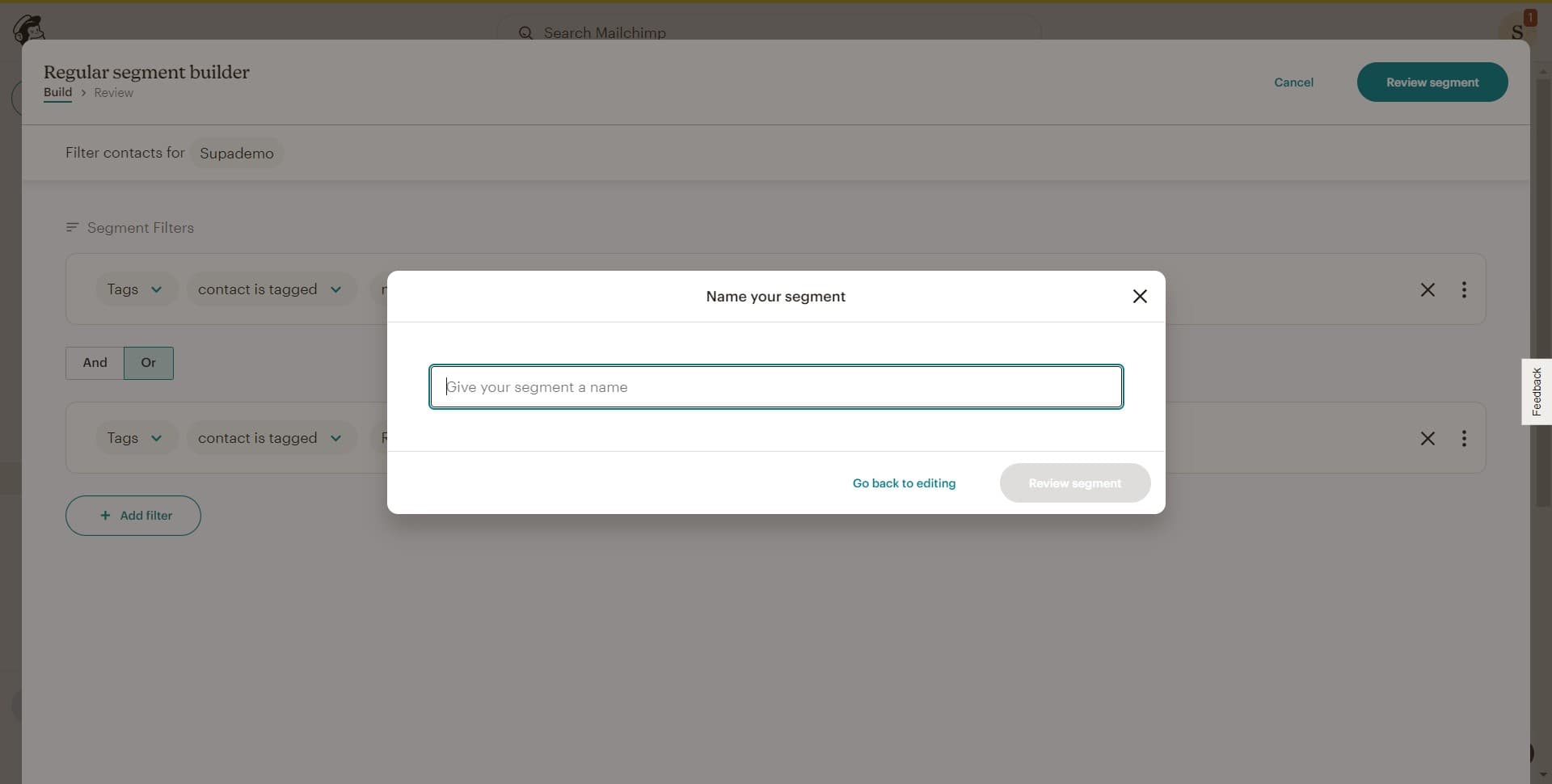Open the overflow menu on the second filter
The width and height of the screenshot is (1552, 784).
pos(1465,437)
